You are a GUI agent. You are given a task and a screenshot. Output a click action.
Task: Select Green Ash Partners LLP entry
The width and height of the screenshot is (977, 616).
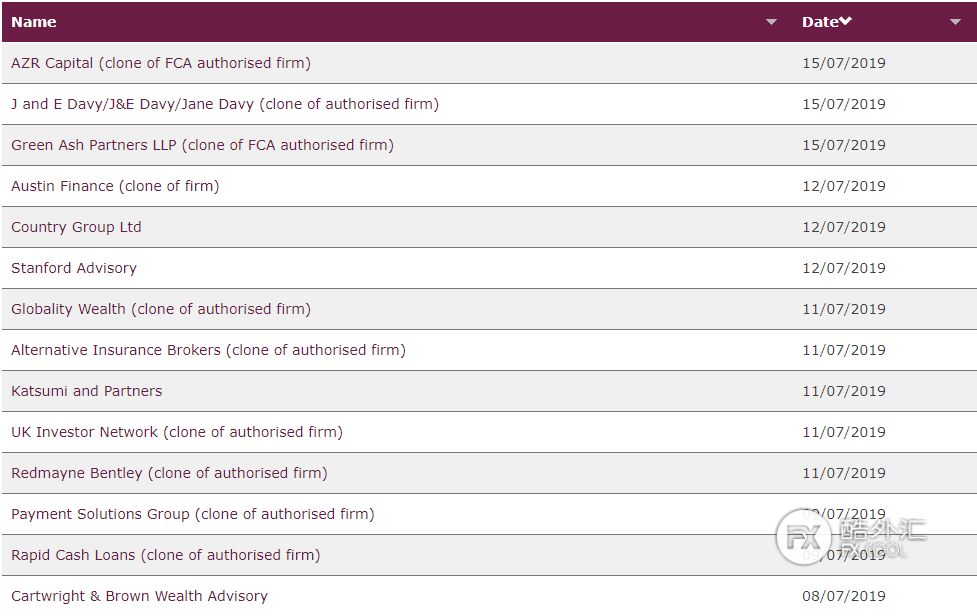(x=203, y=145)
